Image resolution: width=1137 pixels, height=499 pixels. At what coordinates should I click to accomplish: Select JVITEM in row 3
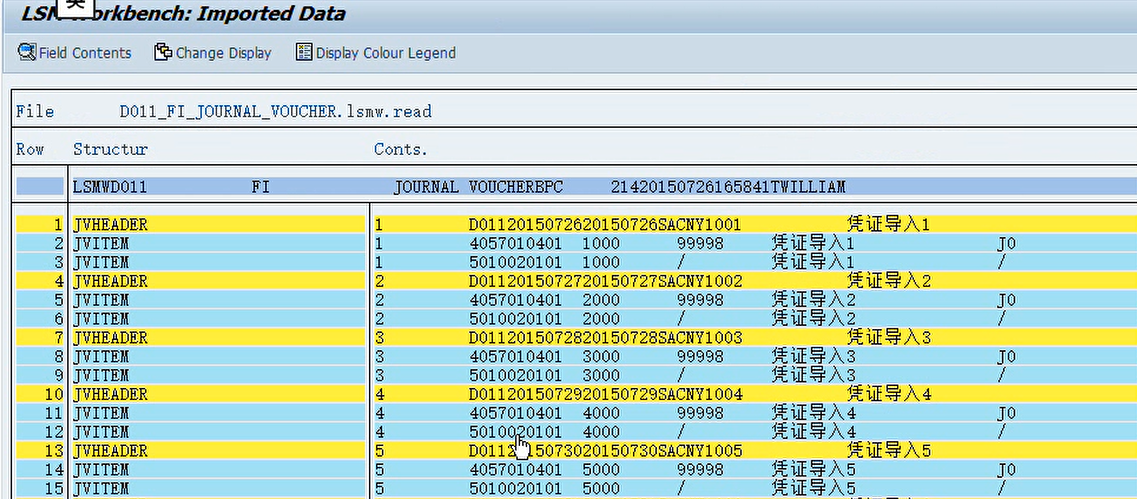[x=101, y=263]
